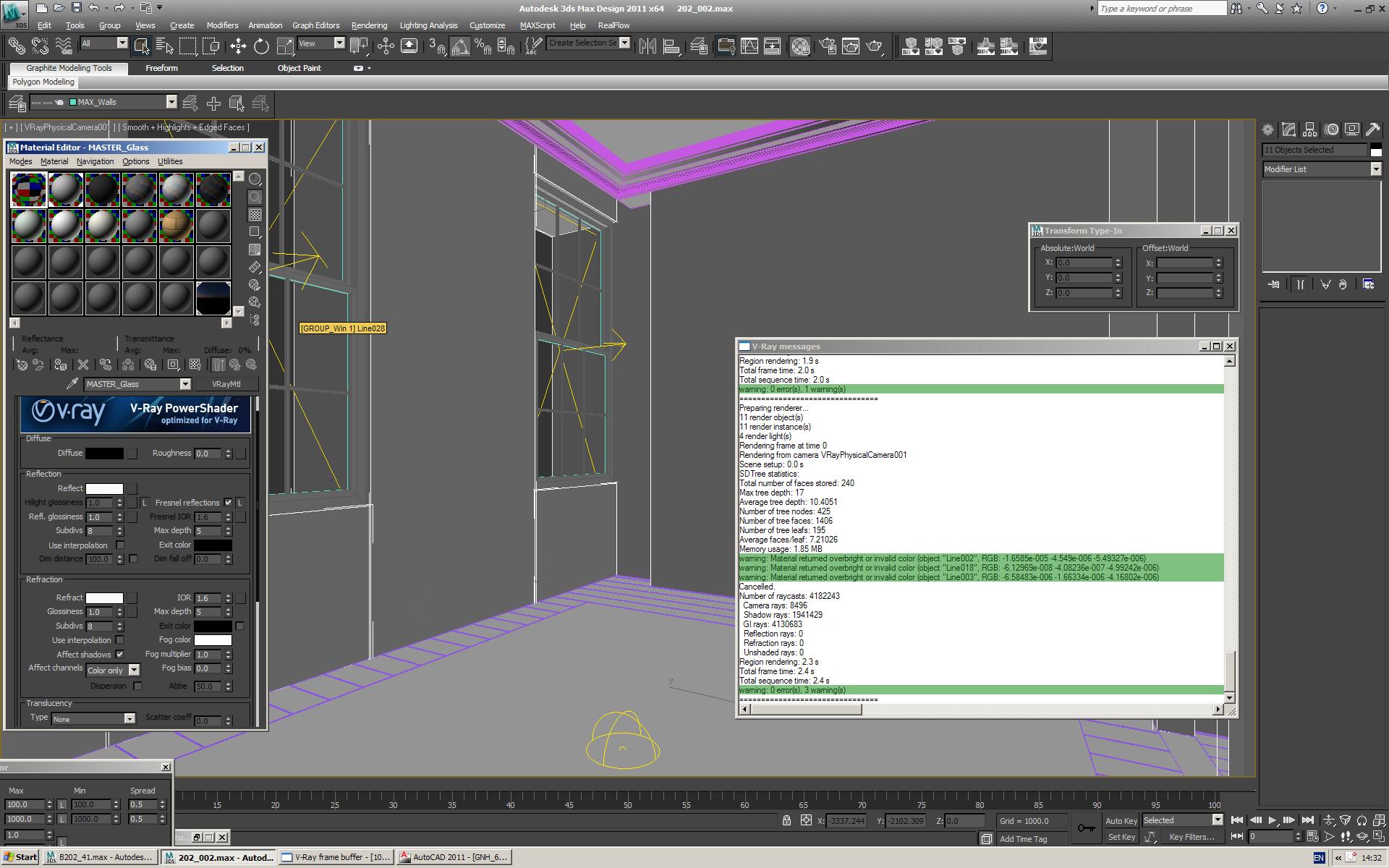The height and width of the screenshot is (868, 1389).
Task: Click the Save File icon
Action: (77, 8)
